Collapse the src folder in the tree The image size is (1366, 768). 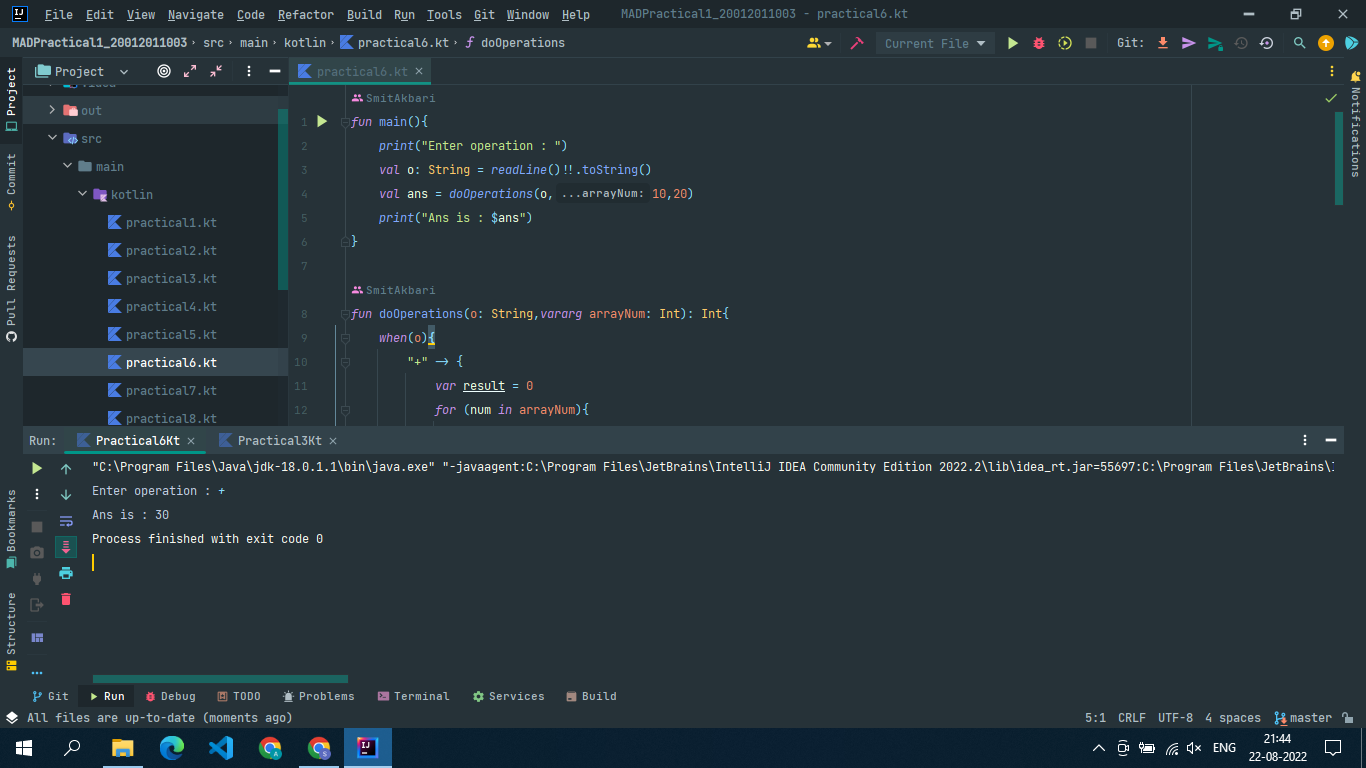(x=52, y=138)
